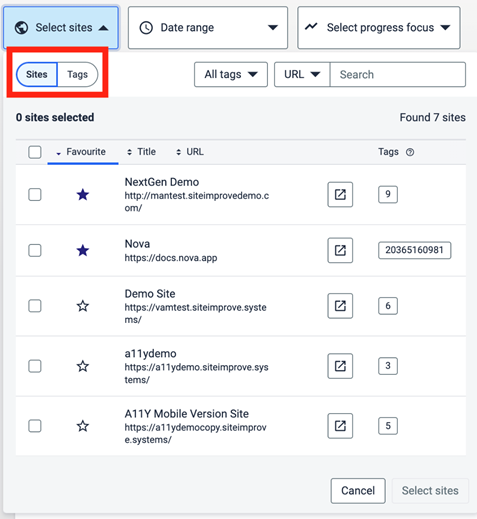Switch to the Tags tab

(77, 74)
